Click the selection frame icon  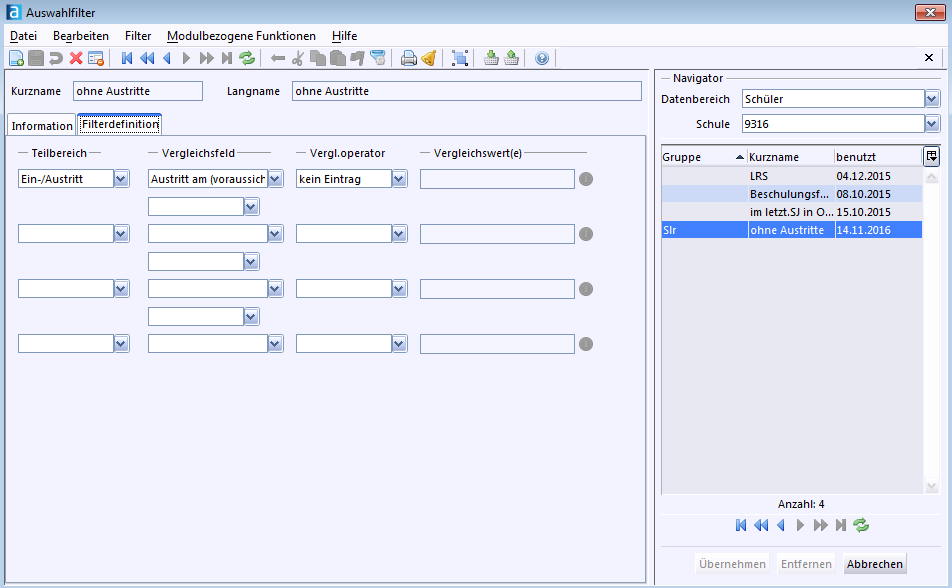460,58
